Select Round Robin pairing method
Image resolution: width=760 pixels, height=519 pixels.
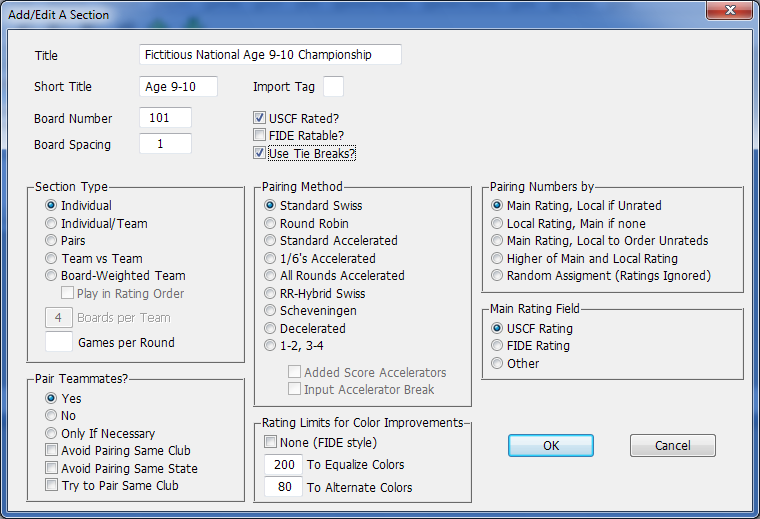click(x=270, y=224)
